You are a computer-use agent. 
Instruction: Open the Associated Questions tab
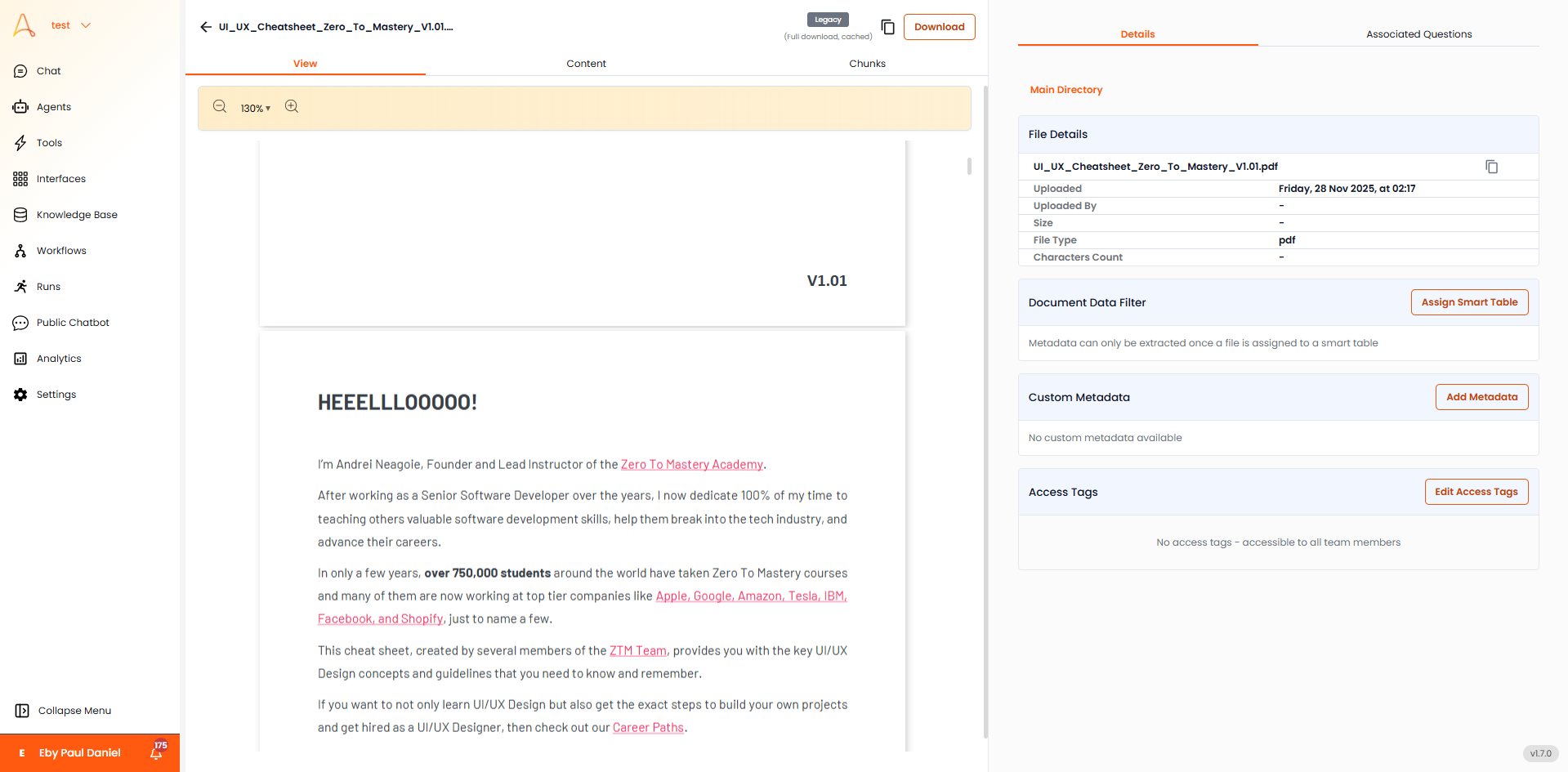pyautogui.click(x=1418, y=33)
